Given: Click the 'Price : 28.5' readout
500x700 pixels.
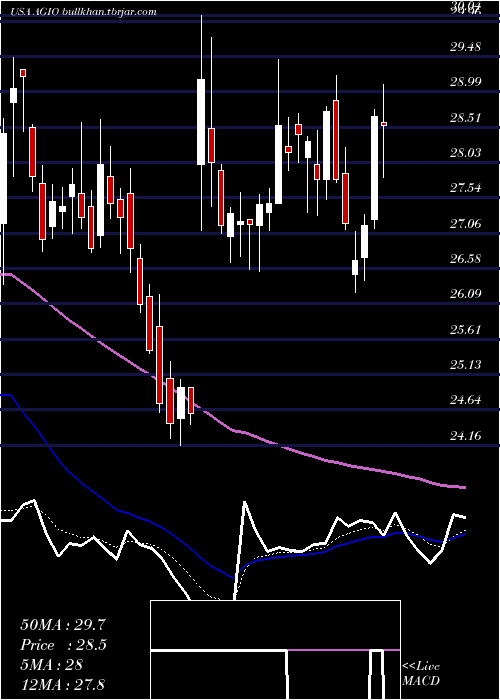Looking at the screenshot, I should [x=63, y=645].
